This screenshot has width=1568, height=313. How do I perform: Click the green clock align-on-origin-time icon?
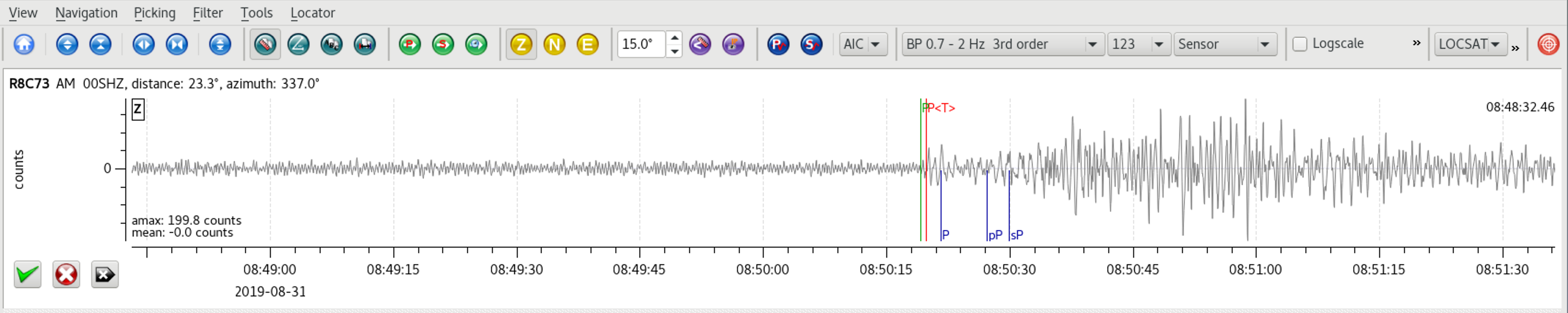pyautogui.click(x=476, y=44)
